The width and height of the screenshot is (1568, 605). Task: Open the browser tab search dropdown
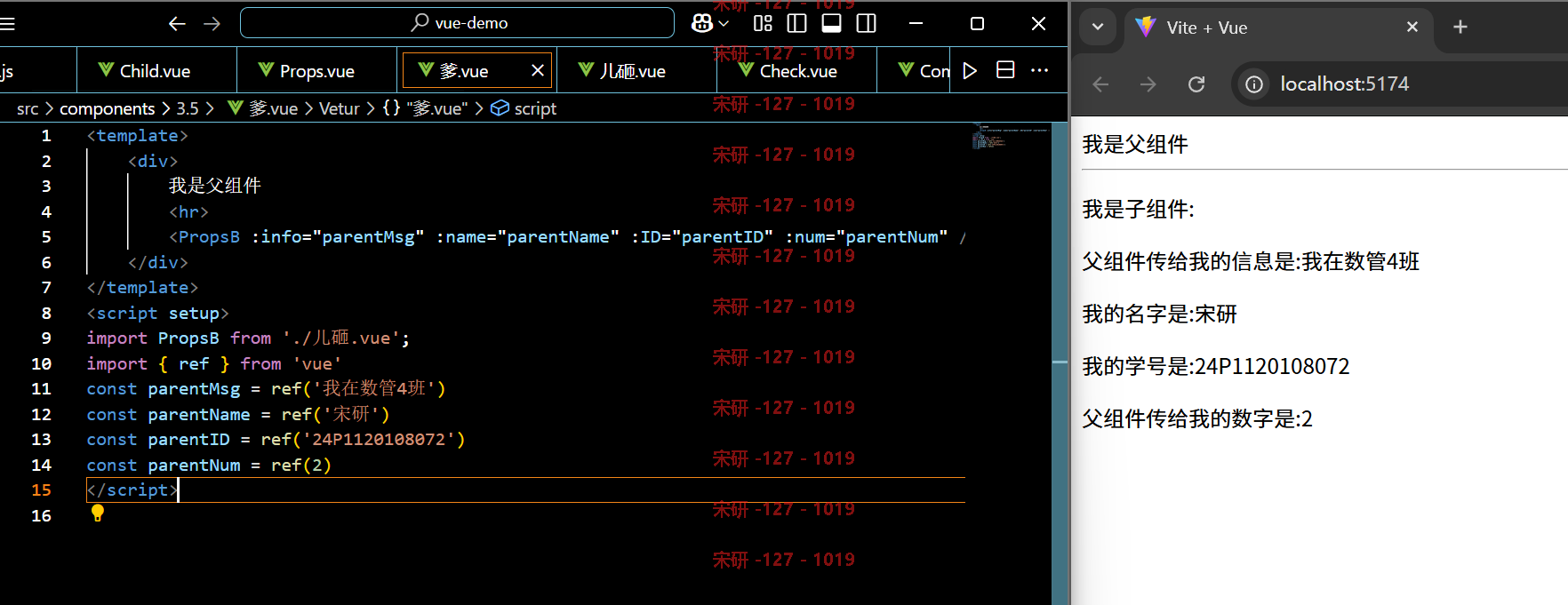1098,28
